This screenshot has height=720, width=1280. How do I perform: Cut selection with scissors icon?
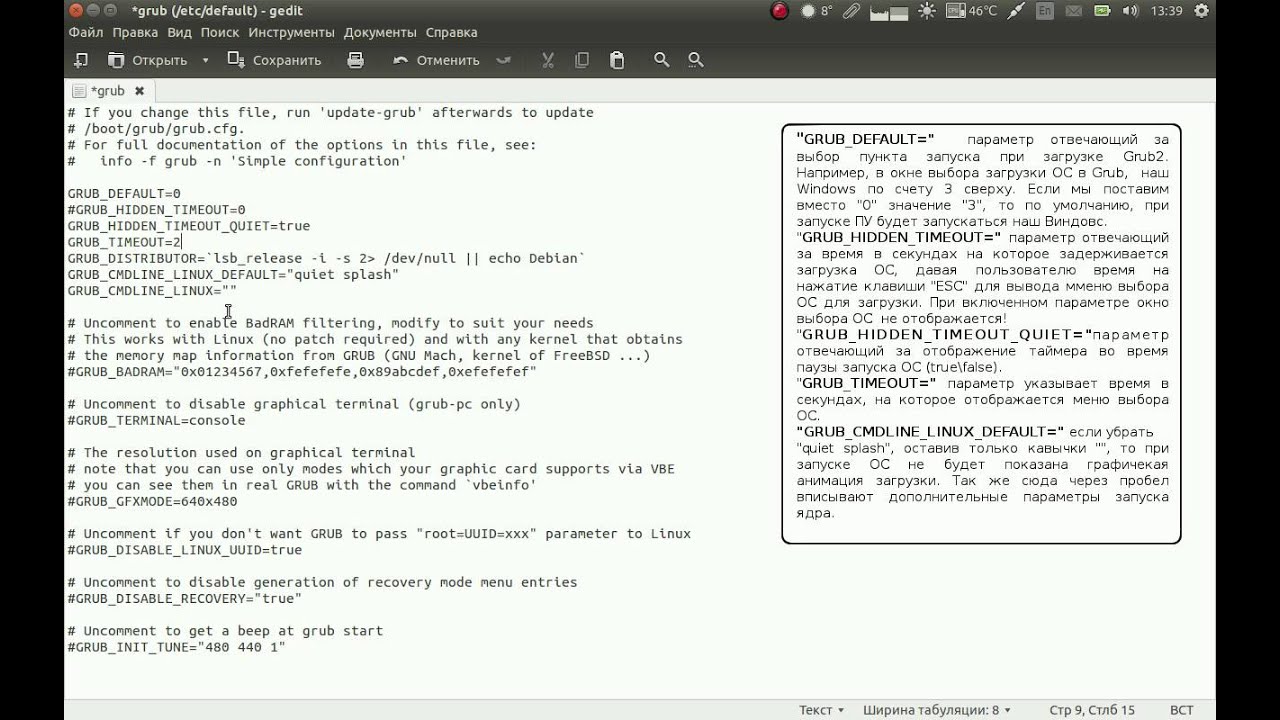tap(548, 60)
